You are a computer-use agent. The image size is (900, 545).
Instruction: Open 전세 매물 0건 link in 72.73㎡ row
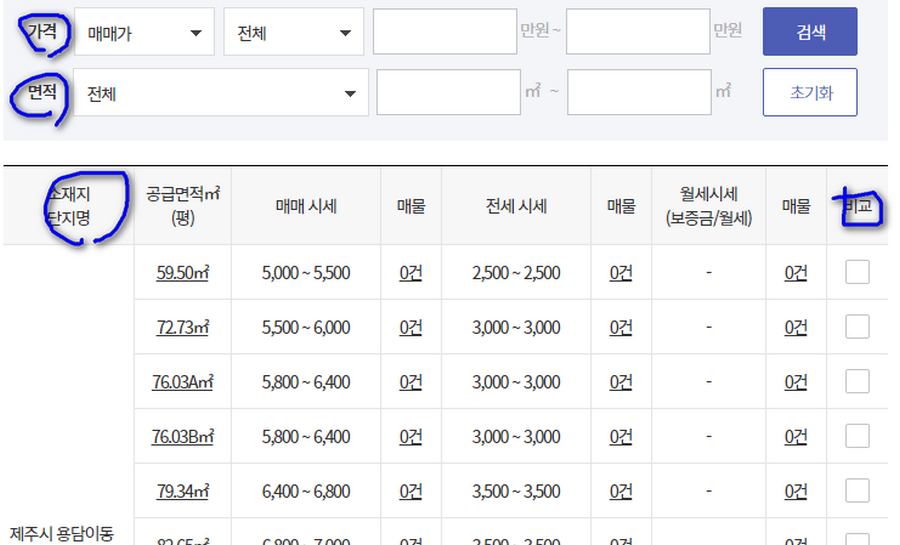point(620,327)
